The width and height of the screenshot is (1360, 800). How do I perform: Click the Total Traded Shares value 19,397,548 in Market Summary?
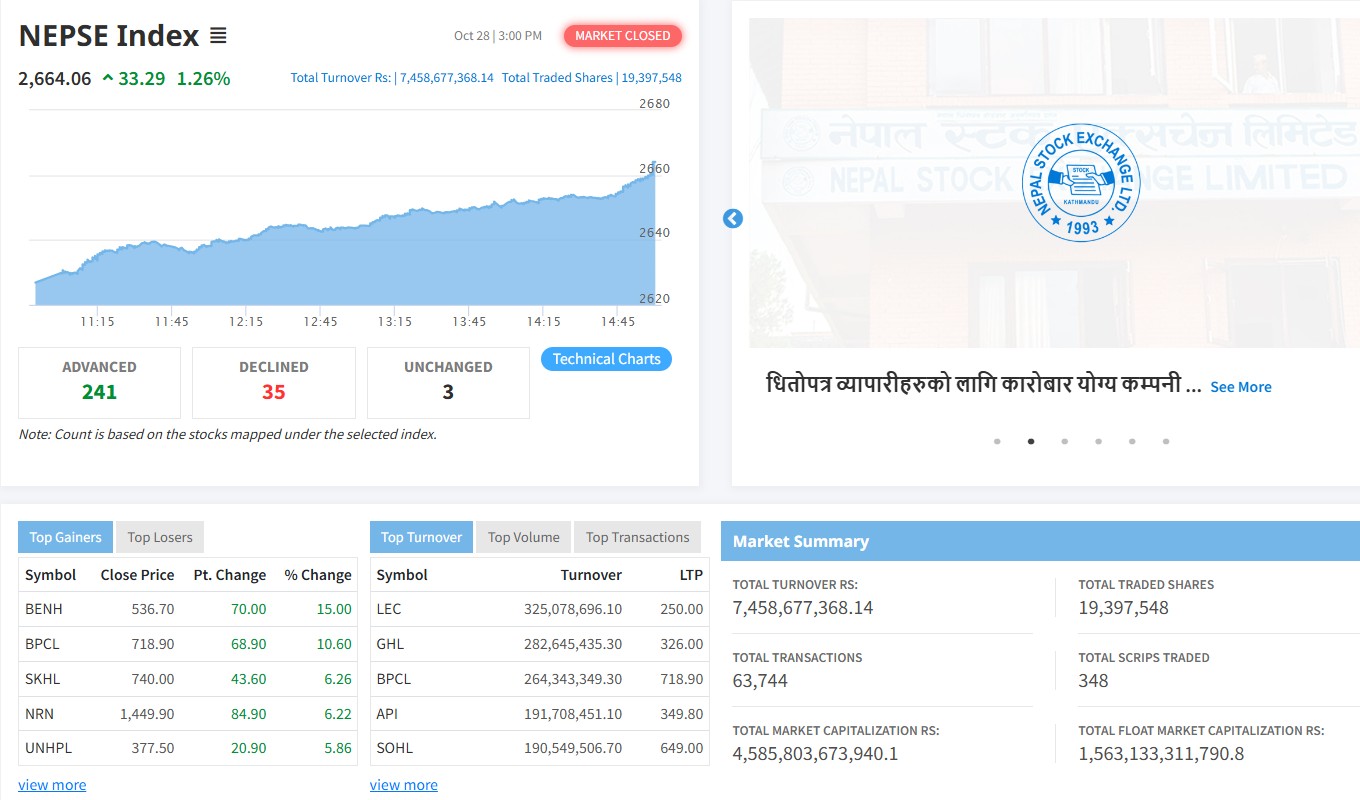tap(1123, 608)
